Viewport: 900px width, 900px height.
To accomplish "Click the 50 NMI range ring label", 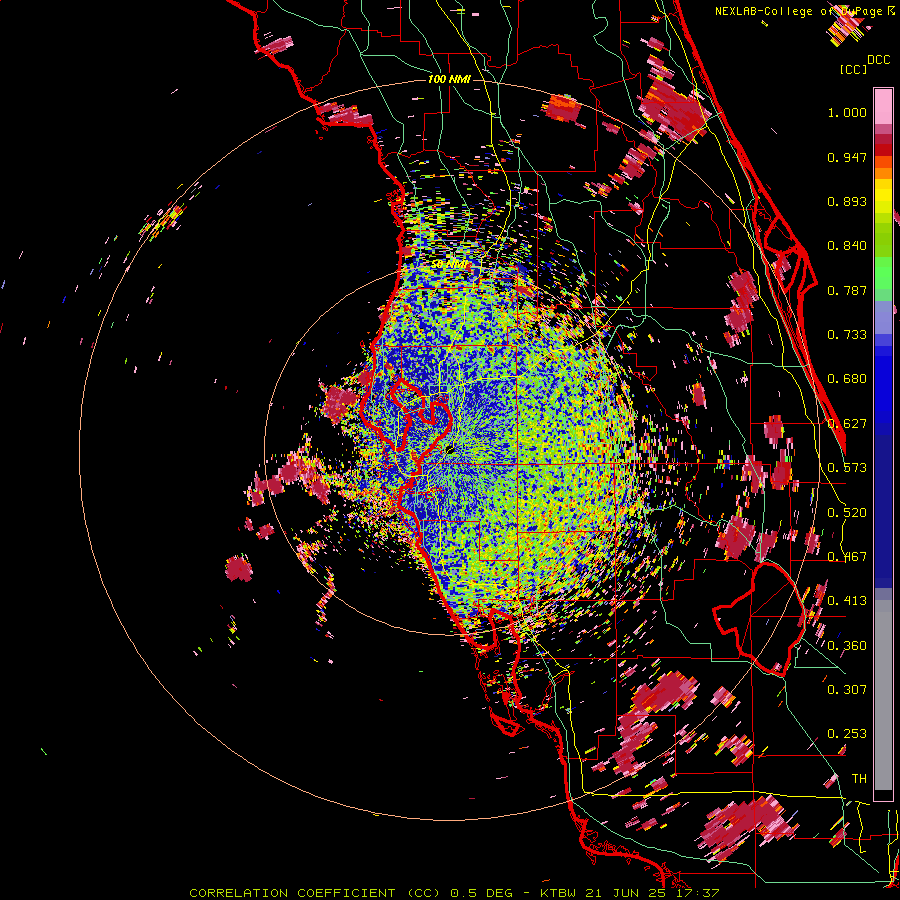I will pos(451,264).
